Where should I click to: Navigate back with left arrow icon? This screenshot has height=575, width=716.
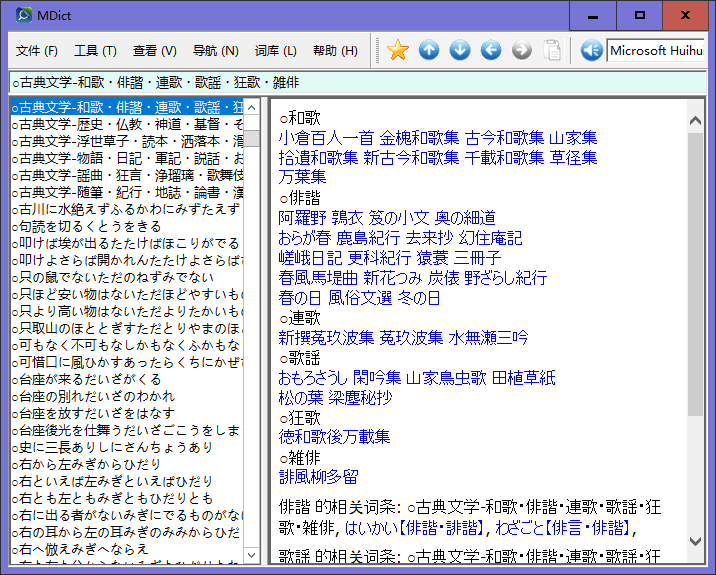(x=491, y=50)
